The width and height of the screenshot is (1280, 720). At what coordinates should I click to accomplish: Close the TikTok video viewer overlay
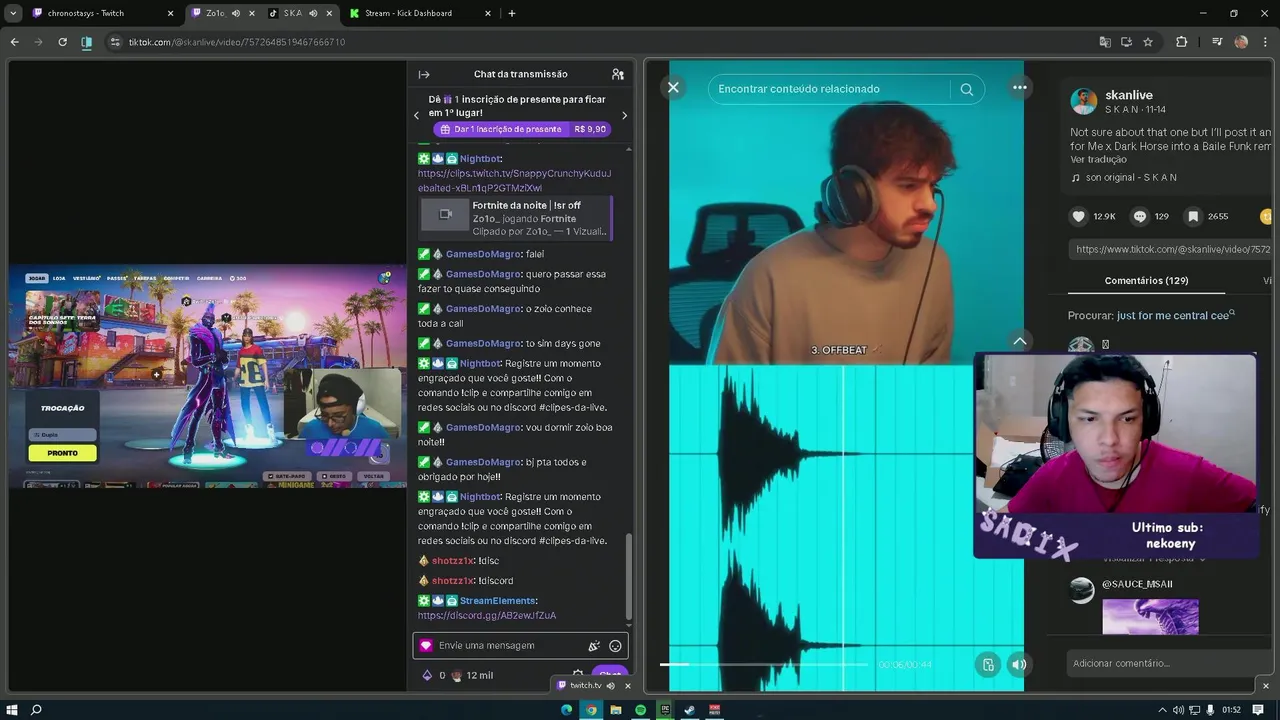click(673, 88)
